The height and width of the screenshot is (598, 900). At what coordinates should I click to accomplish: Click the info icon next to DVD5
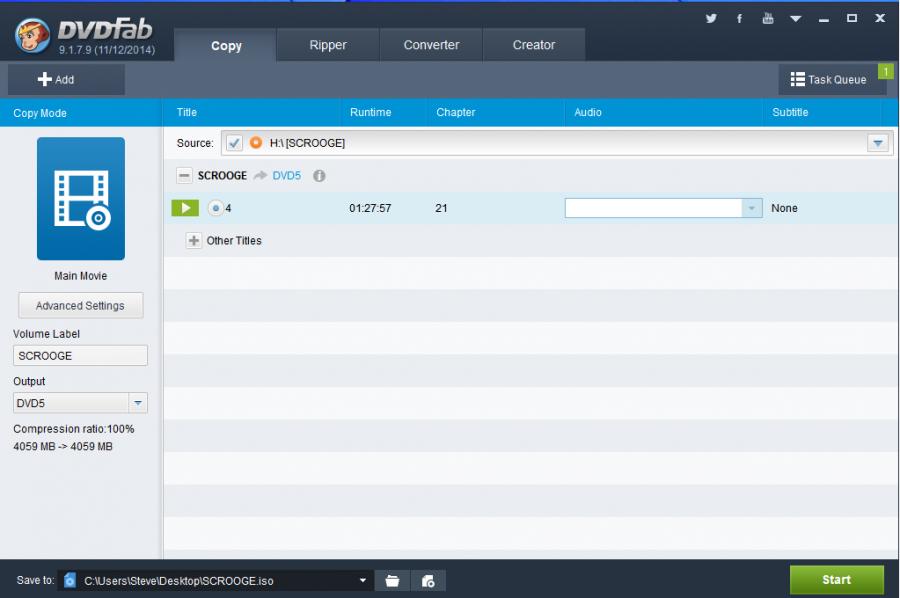[x=319, y=176]
